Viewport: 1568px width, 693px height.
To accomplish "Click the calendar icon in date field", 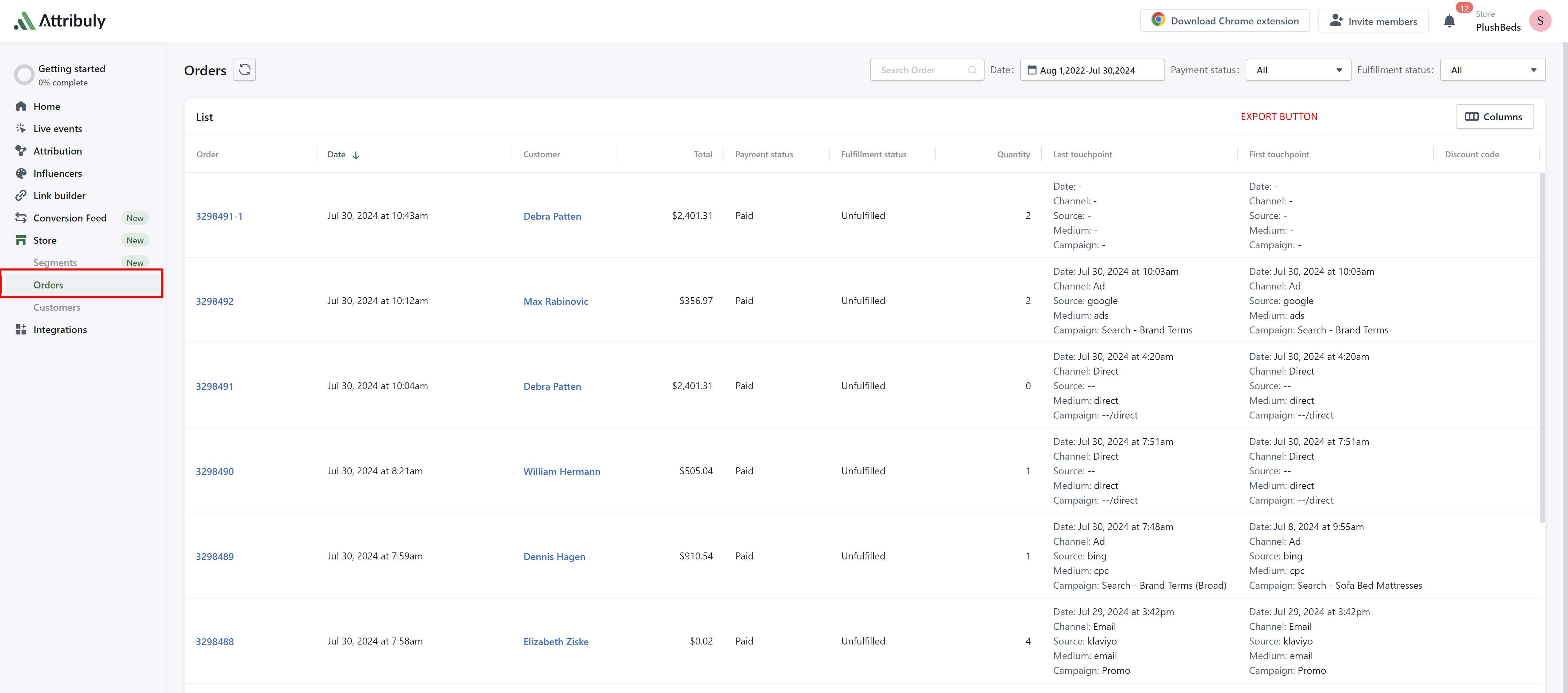I will coord(1032,70).
